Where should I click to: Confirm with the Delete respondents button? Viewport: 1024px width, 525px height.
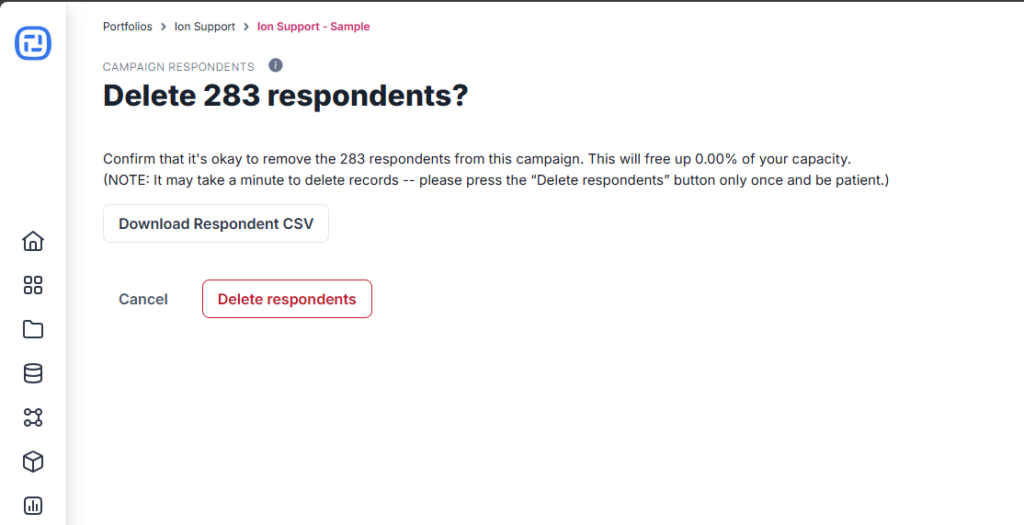click(x=287, y=299)
